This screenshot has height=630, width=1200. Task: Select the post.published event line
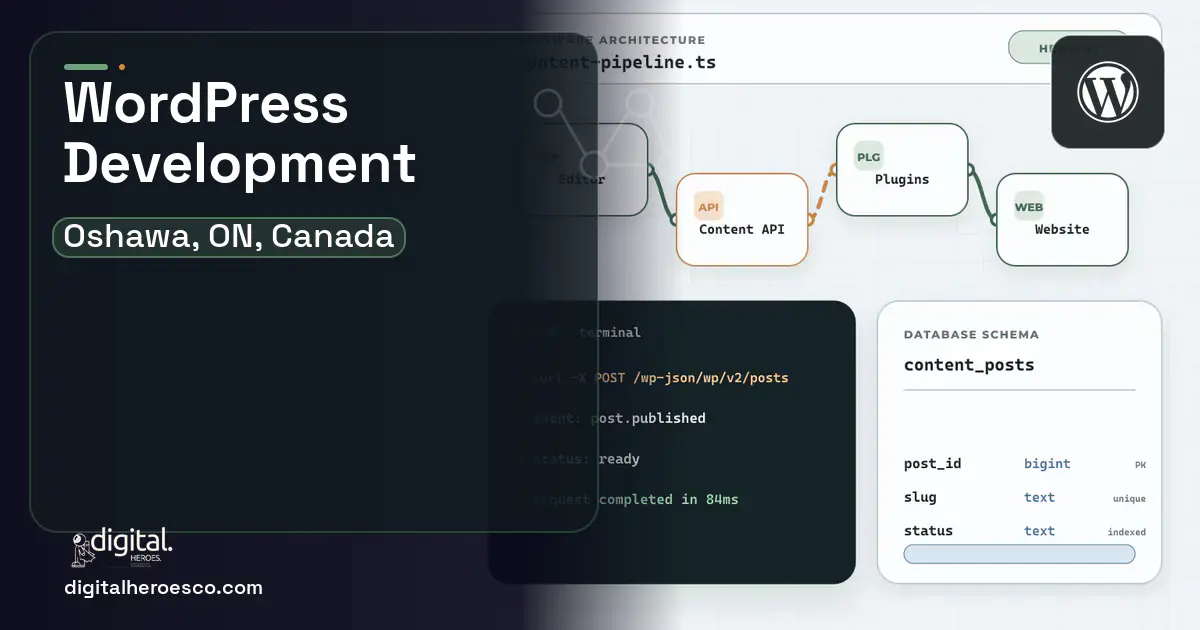pyautogui.click(x=619, y=418)
